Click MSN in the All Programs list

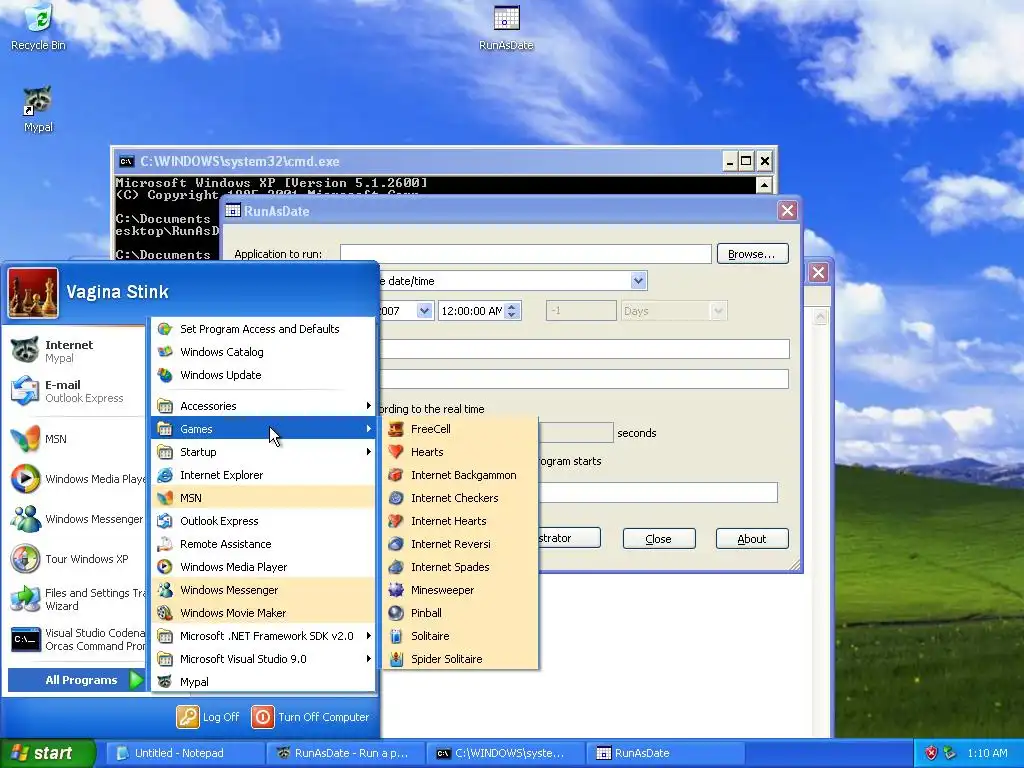[264, 498]
